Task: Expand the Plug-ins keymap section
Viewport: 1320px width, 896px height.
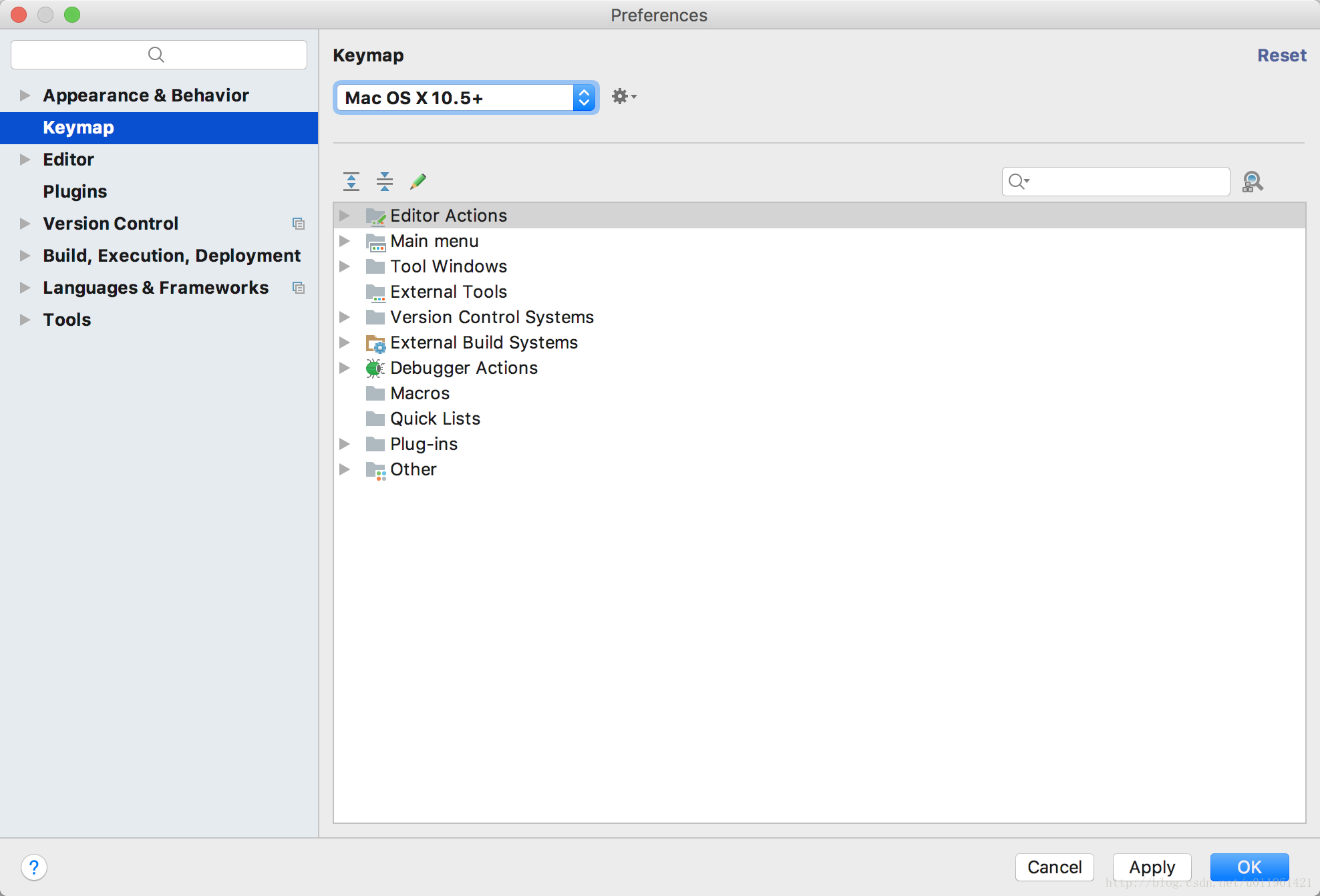Action: point(346,444)
